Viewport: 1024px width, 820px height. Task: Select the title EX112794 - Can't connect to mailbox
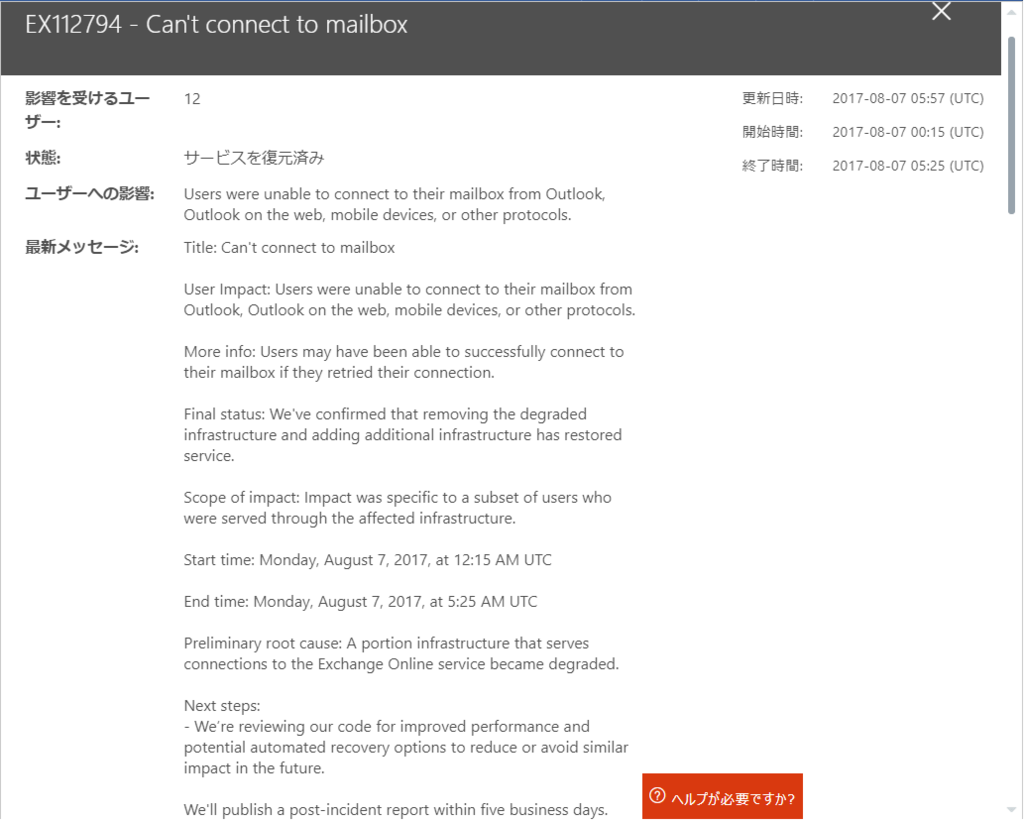pos(216,25)
